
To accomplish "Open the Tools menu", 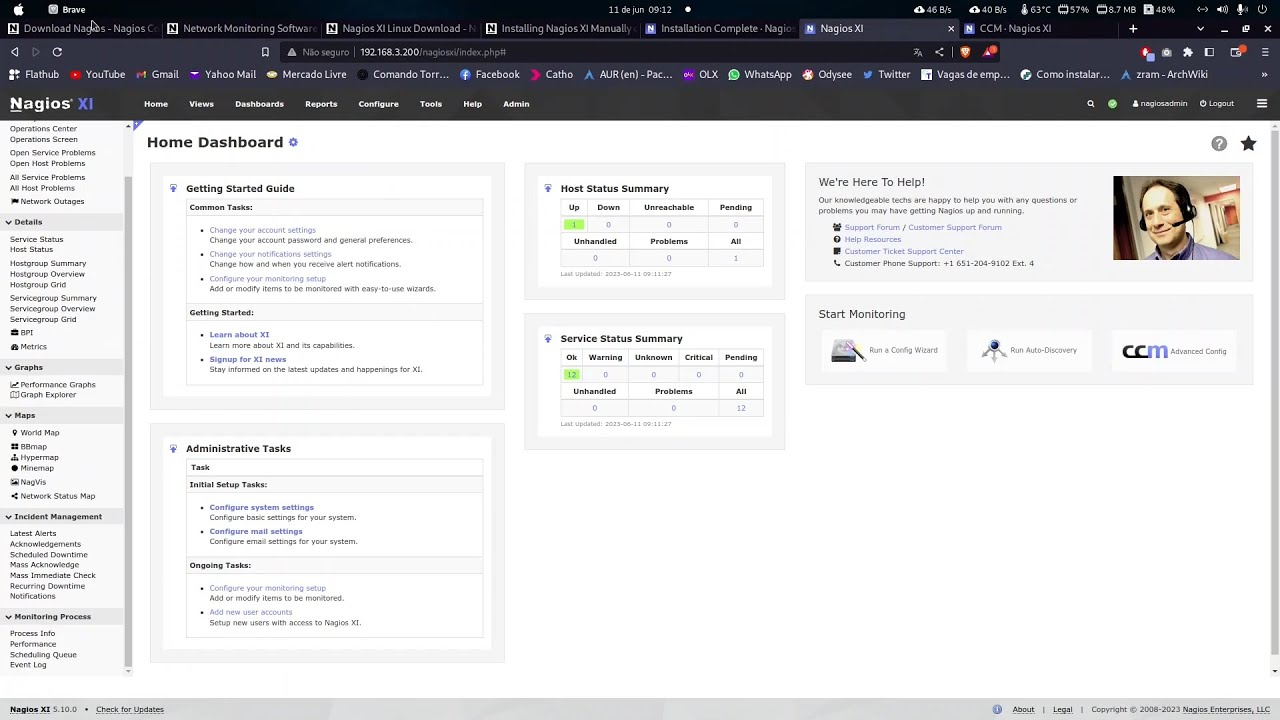I will (x=431, y=104).
